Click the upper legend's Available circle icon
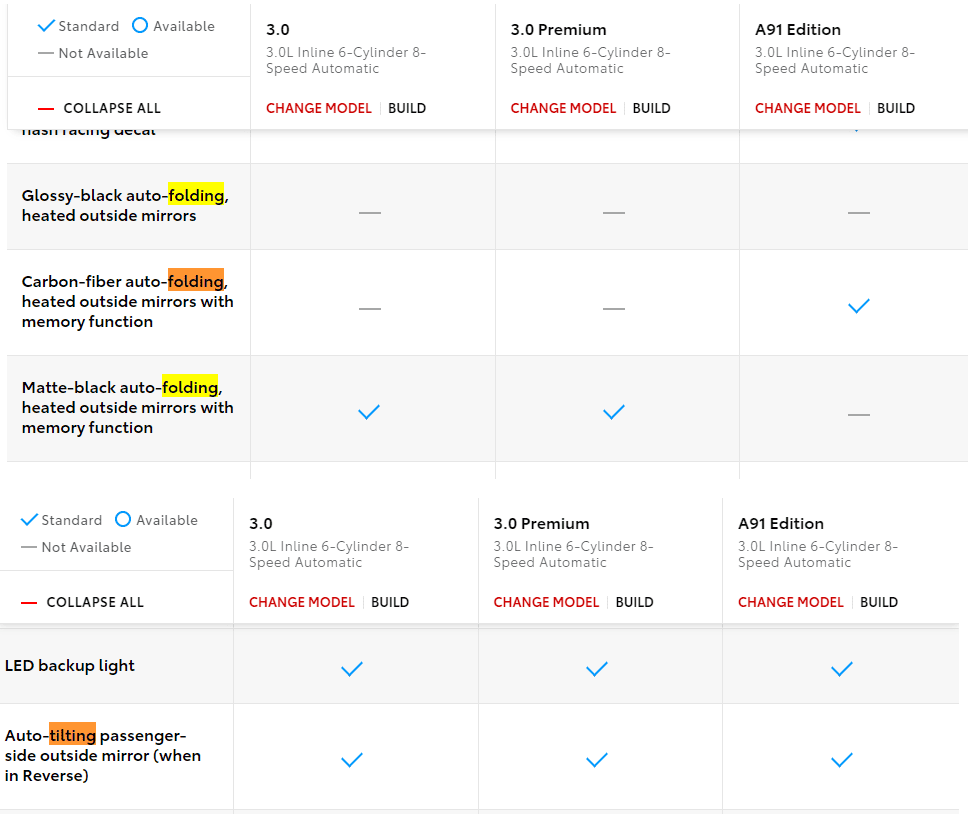The height and width of the screenshot is (818, 968). [x=140, y=25]
